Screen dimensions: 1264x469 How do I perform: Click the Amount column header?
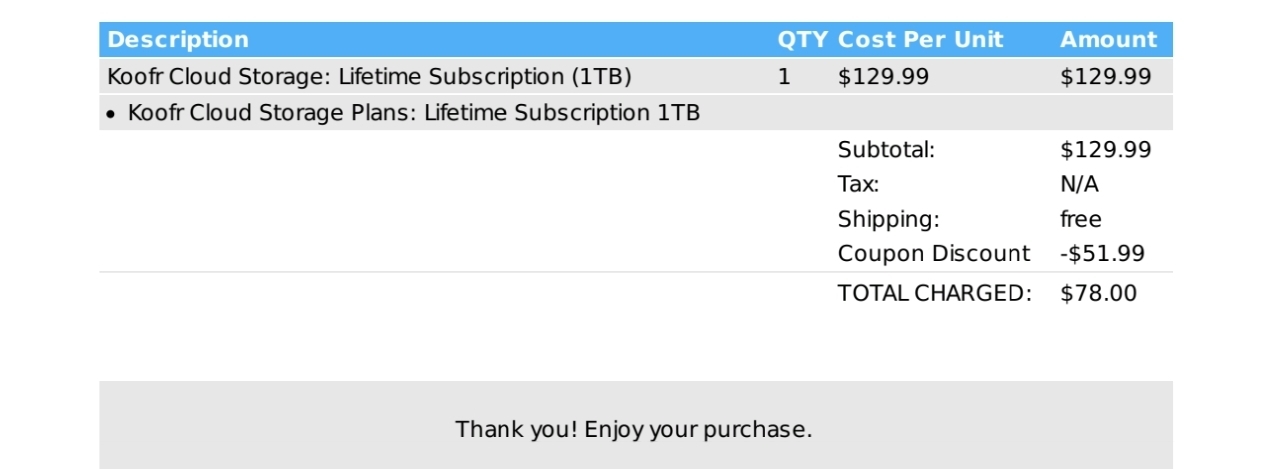click(1108, 40)
